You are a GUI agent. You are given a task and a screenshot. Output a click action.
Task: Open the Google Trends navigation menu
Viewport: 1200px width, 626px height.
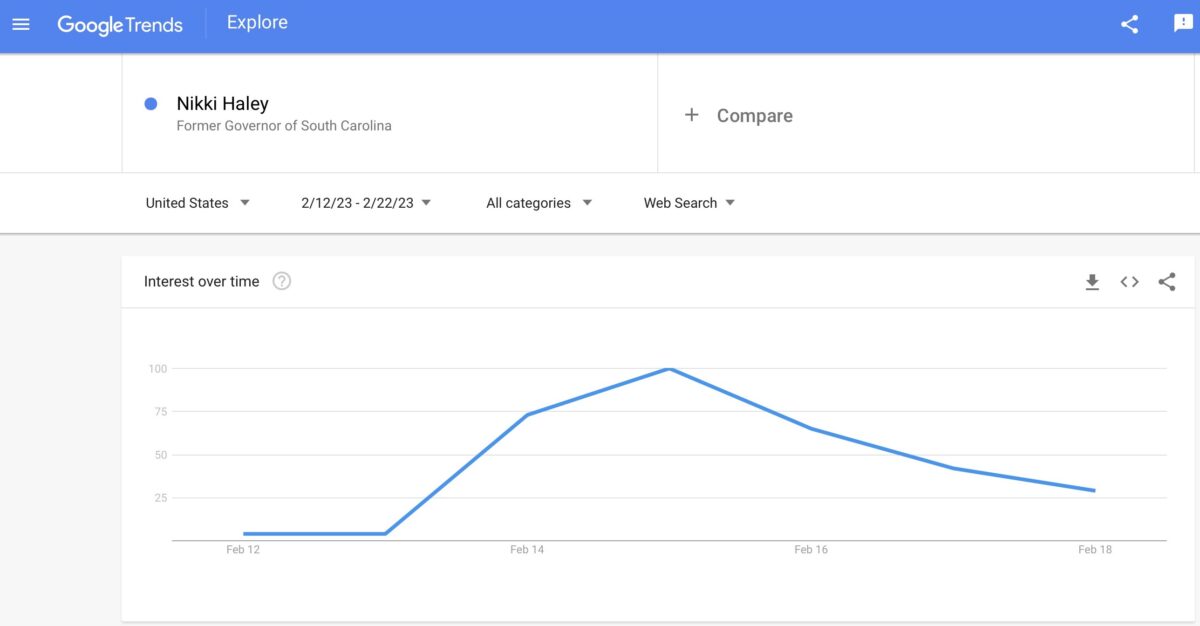coord(20,24)
